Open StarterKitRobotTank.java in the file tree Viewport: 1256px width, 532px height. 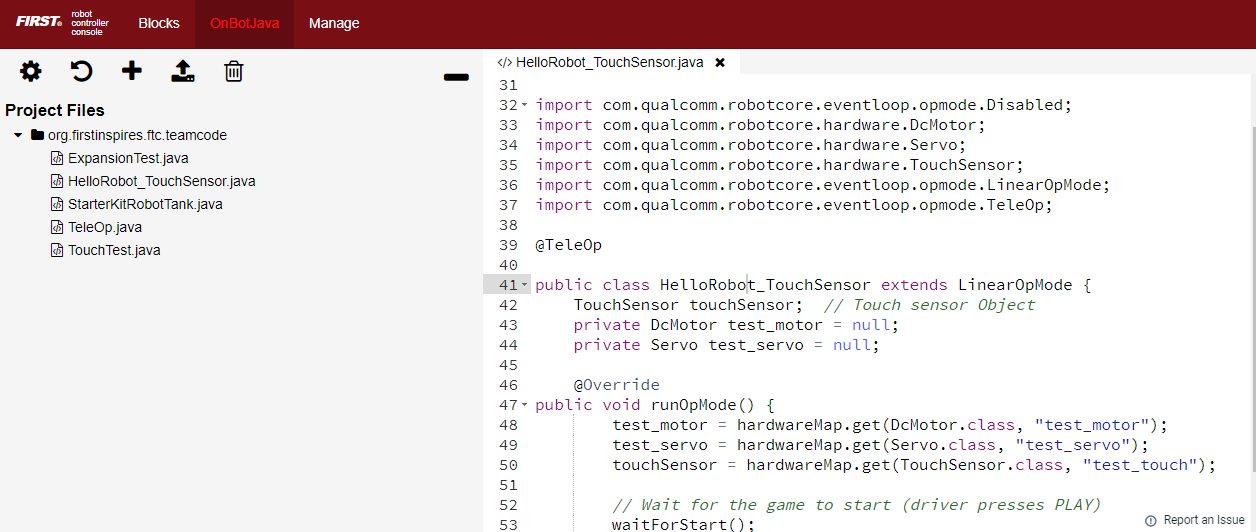point(145,204)
